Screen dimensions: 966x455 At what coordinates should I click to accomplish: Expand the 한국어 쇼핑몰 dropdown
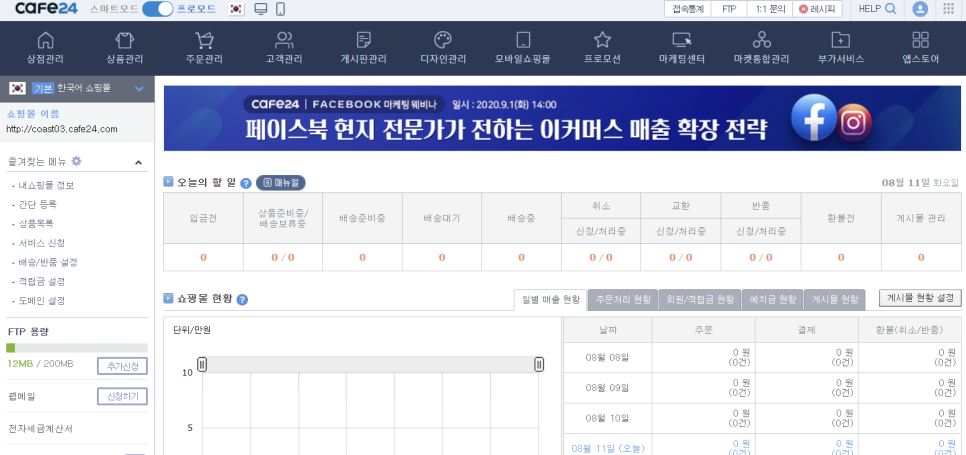tap(139, 89)
